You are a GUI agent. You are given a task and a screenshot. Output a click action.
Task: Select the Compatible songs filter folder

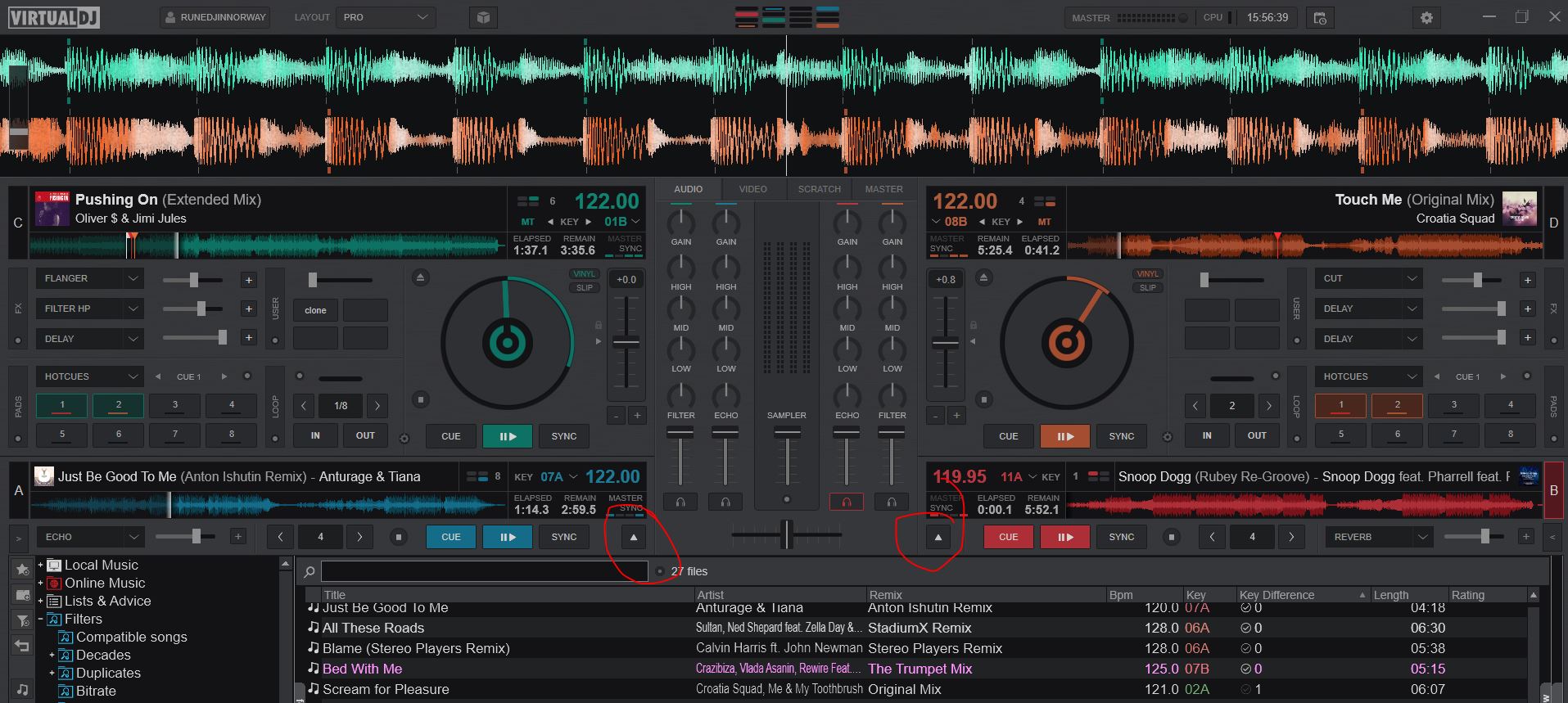[x=131, y=637]
